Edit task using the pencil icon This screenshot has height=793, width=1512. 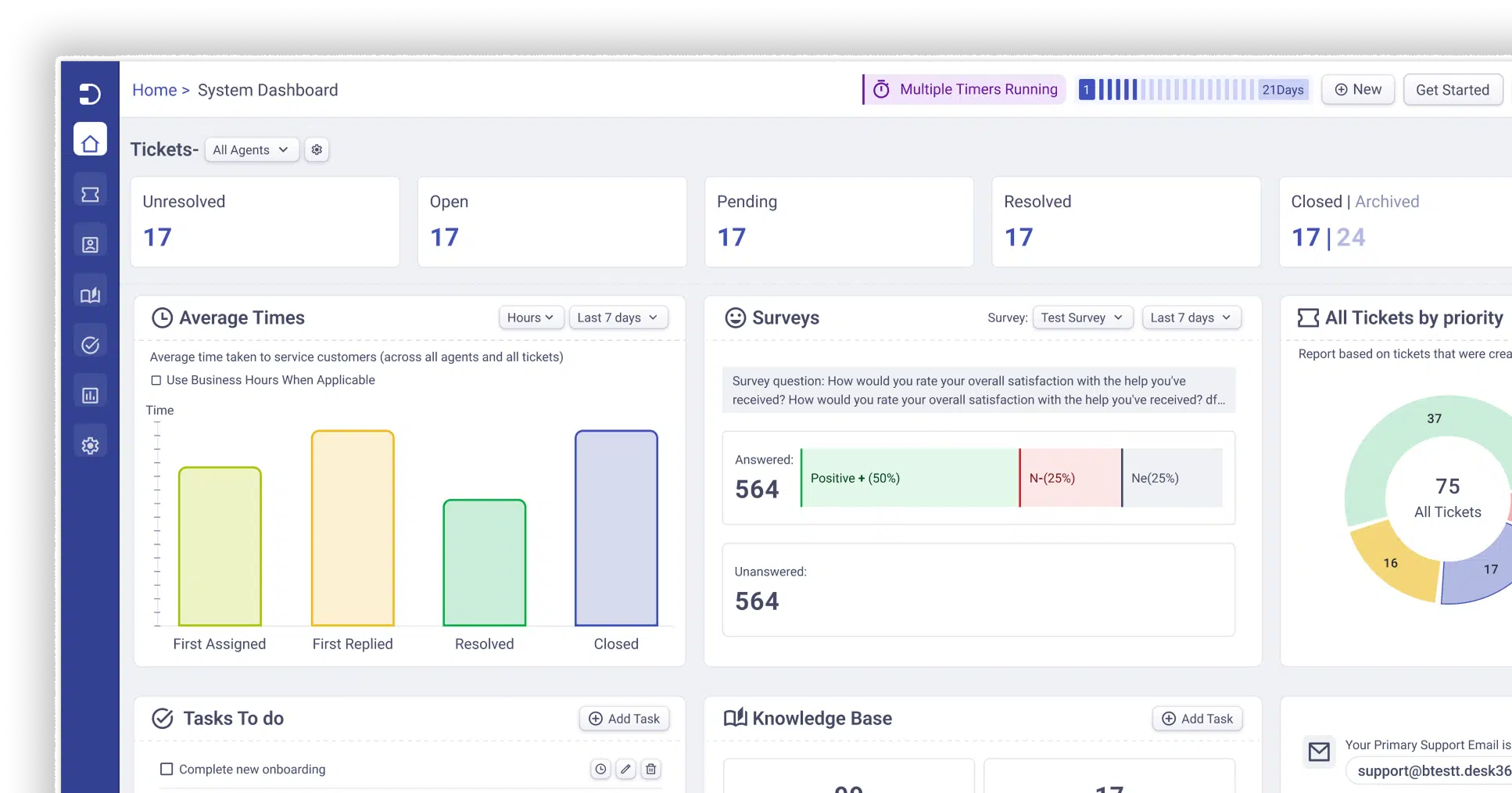625,769
